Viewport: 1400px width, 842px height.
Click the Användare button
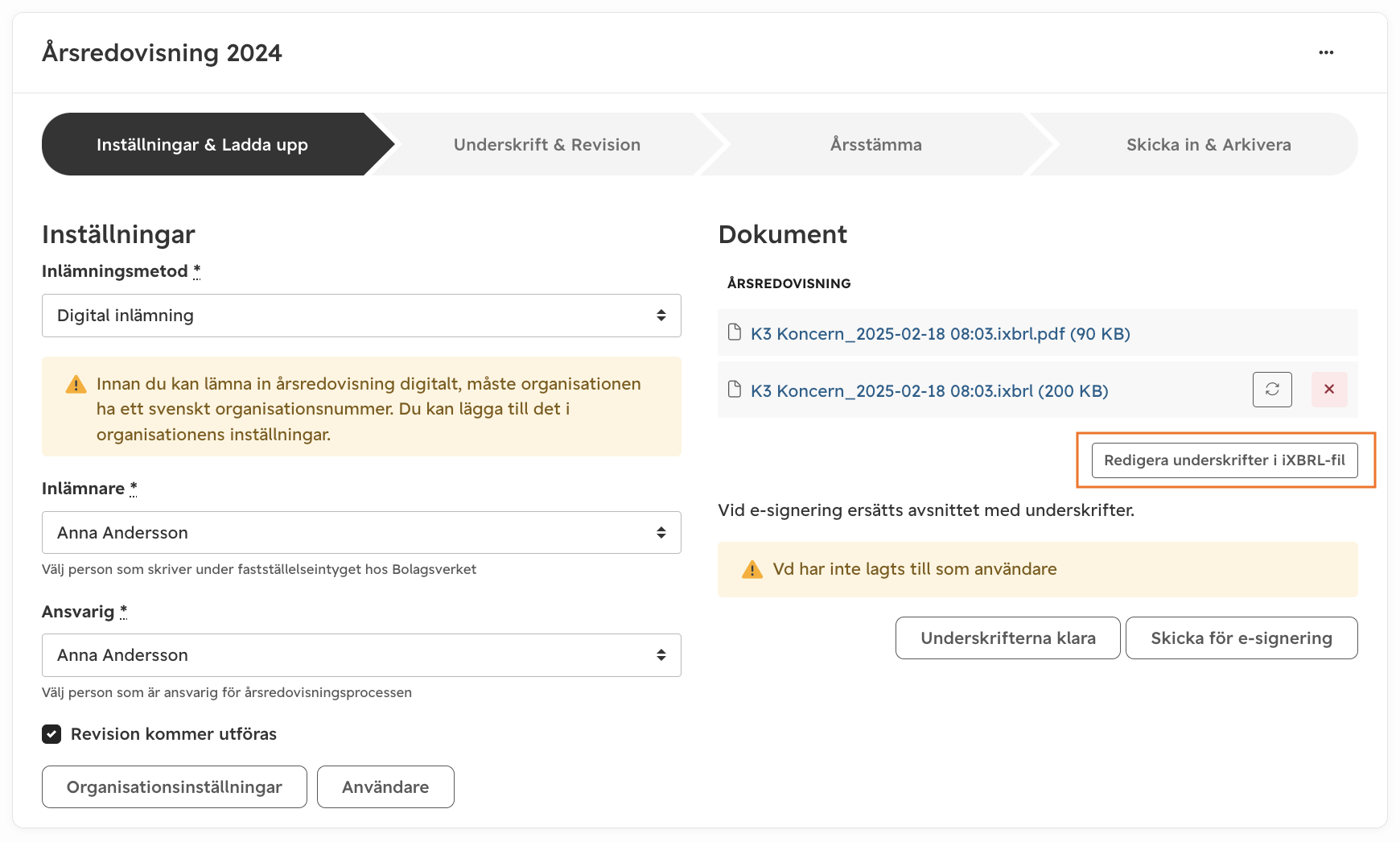pos(385,787)
